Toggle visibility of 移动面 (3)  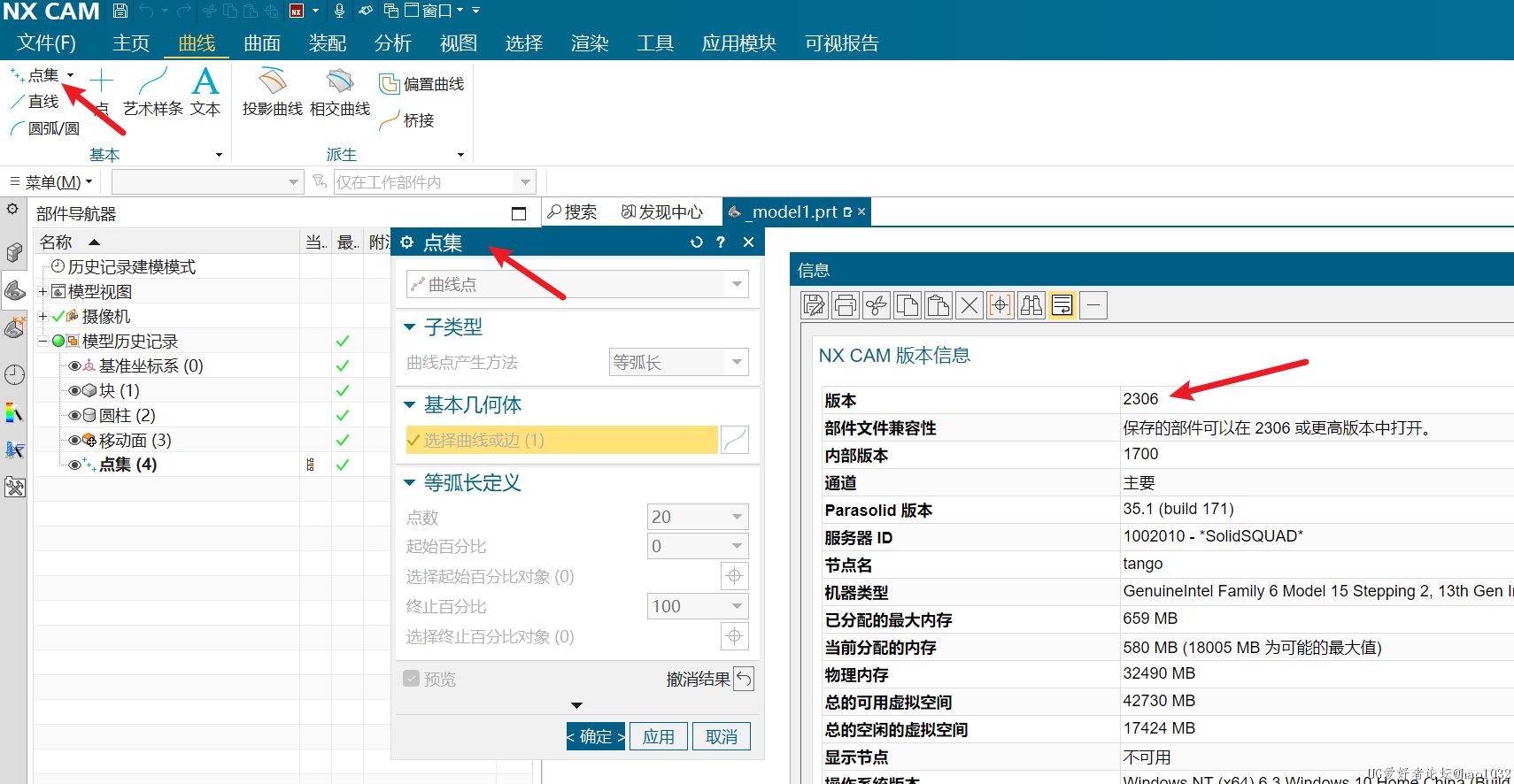point(74,440)
